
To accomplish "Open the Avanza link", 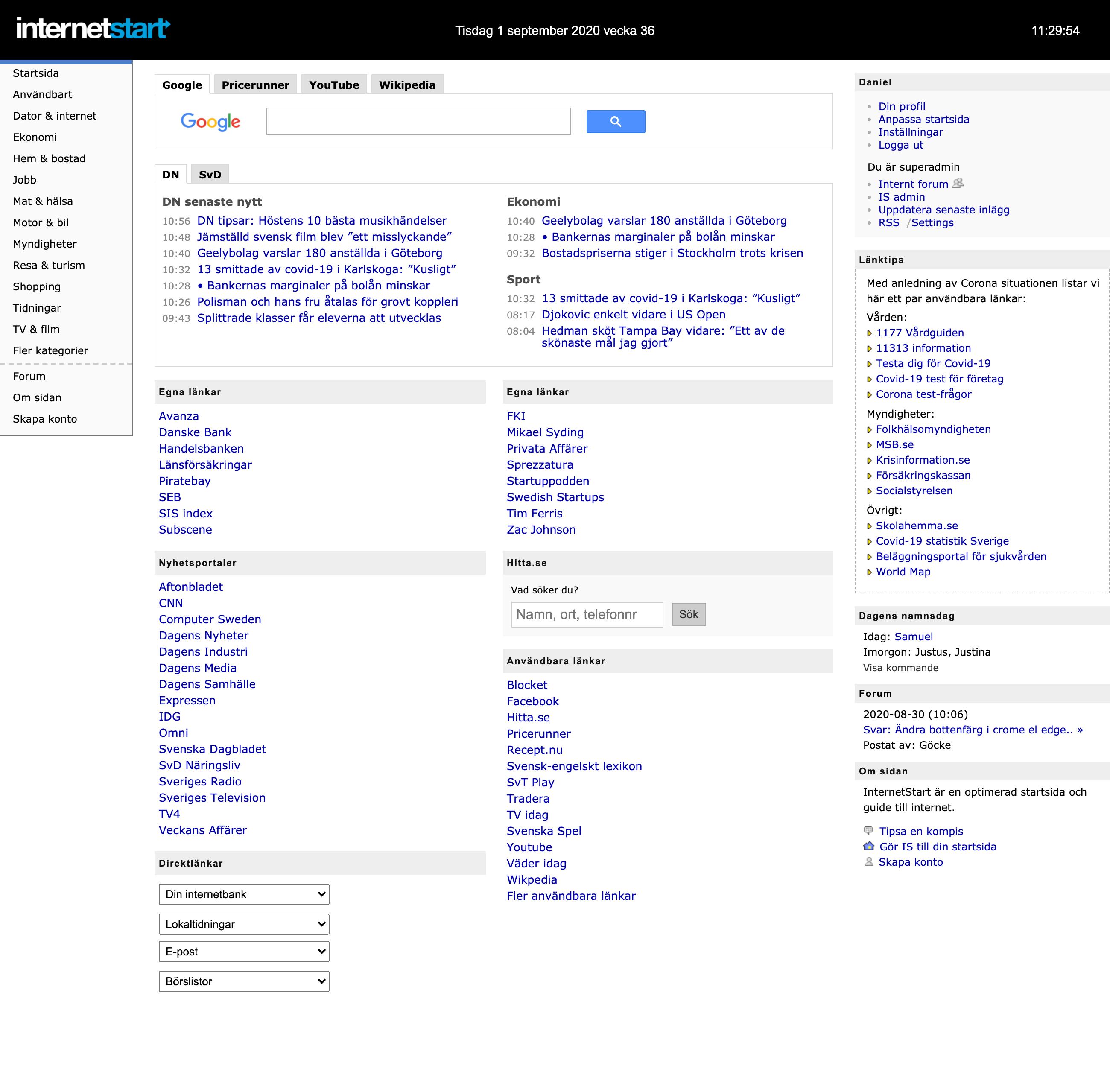I will coord(179,416).
